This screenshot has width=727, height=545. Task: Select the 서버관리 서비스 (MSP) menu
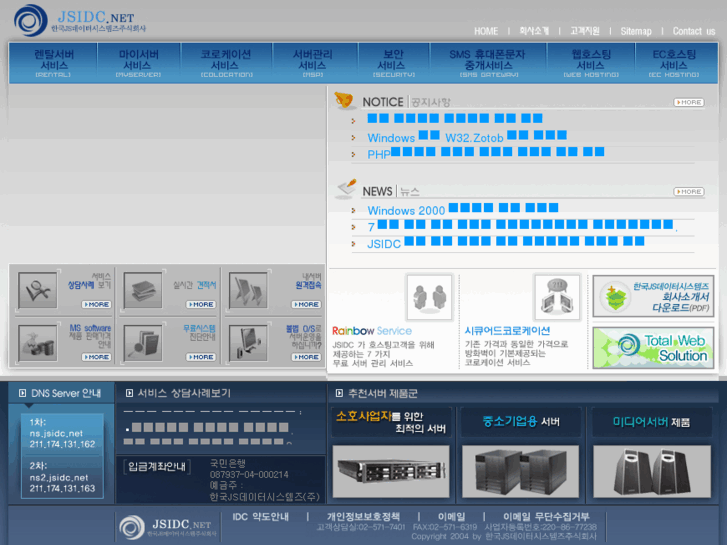click(x=313, y=63)
